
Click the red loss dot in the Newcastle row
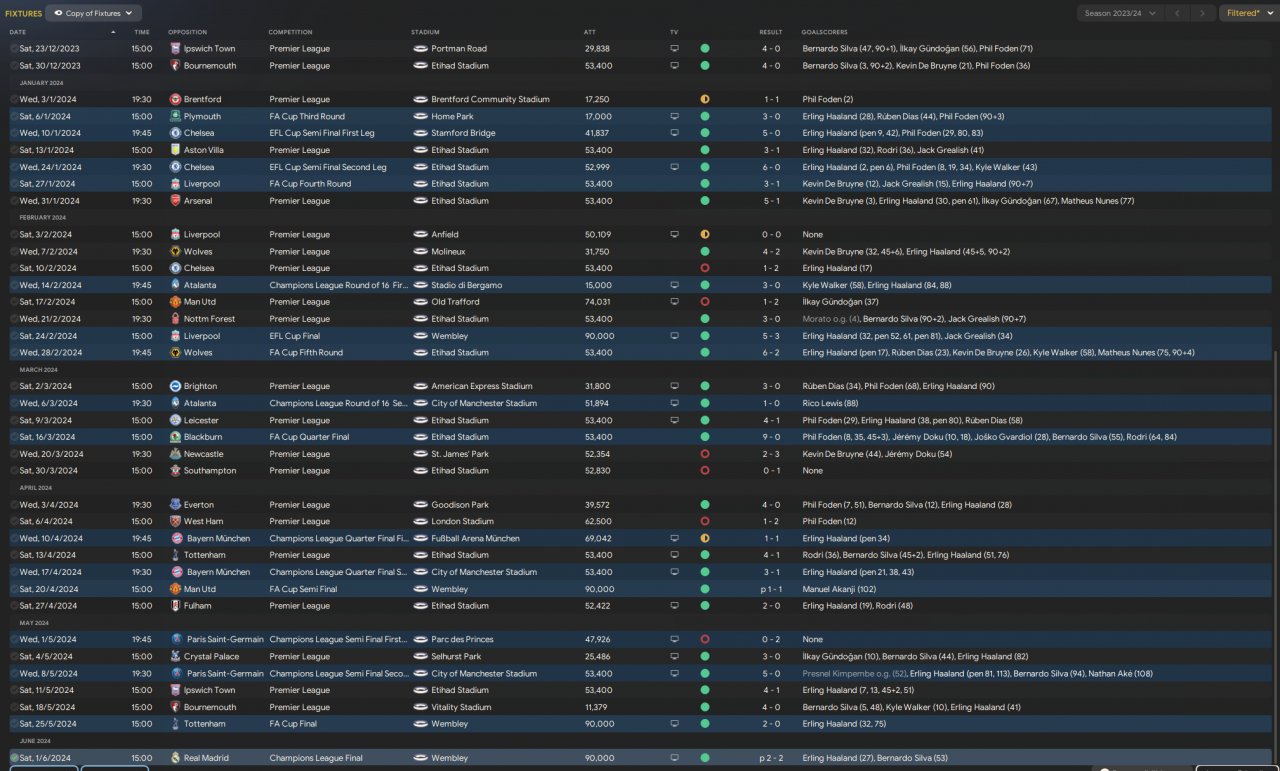point(705,454)
